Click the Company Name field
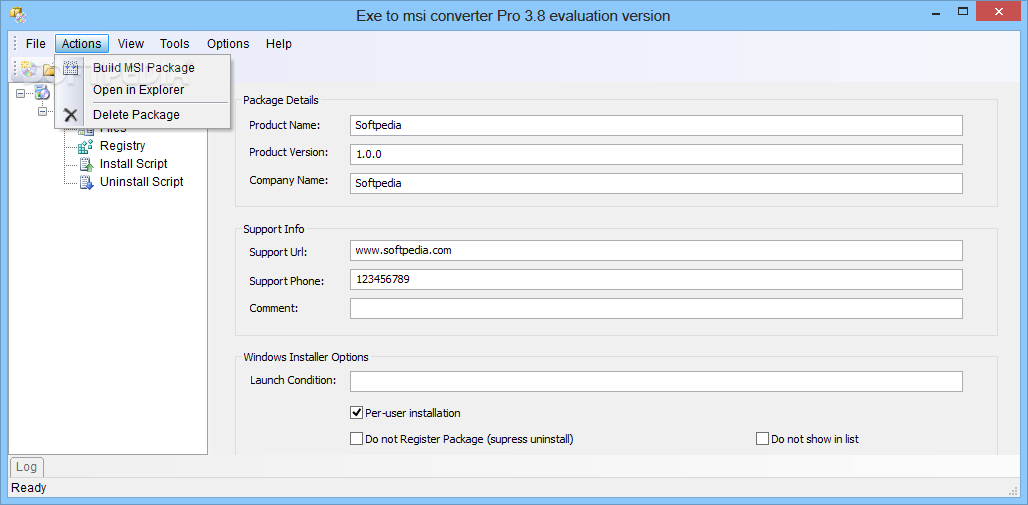This screenshot has width=1028, height=505. pyautogui.click(x=656, y=184)
